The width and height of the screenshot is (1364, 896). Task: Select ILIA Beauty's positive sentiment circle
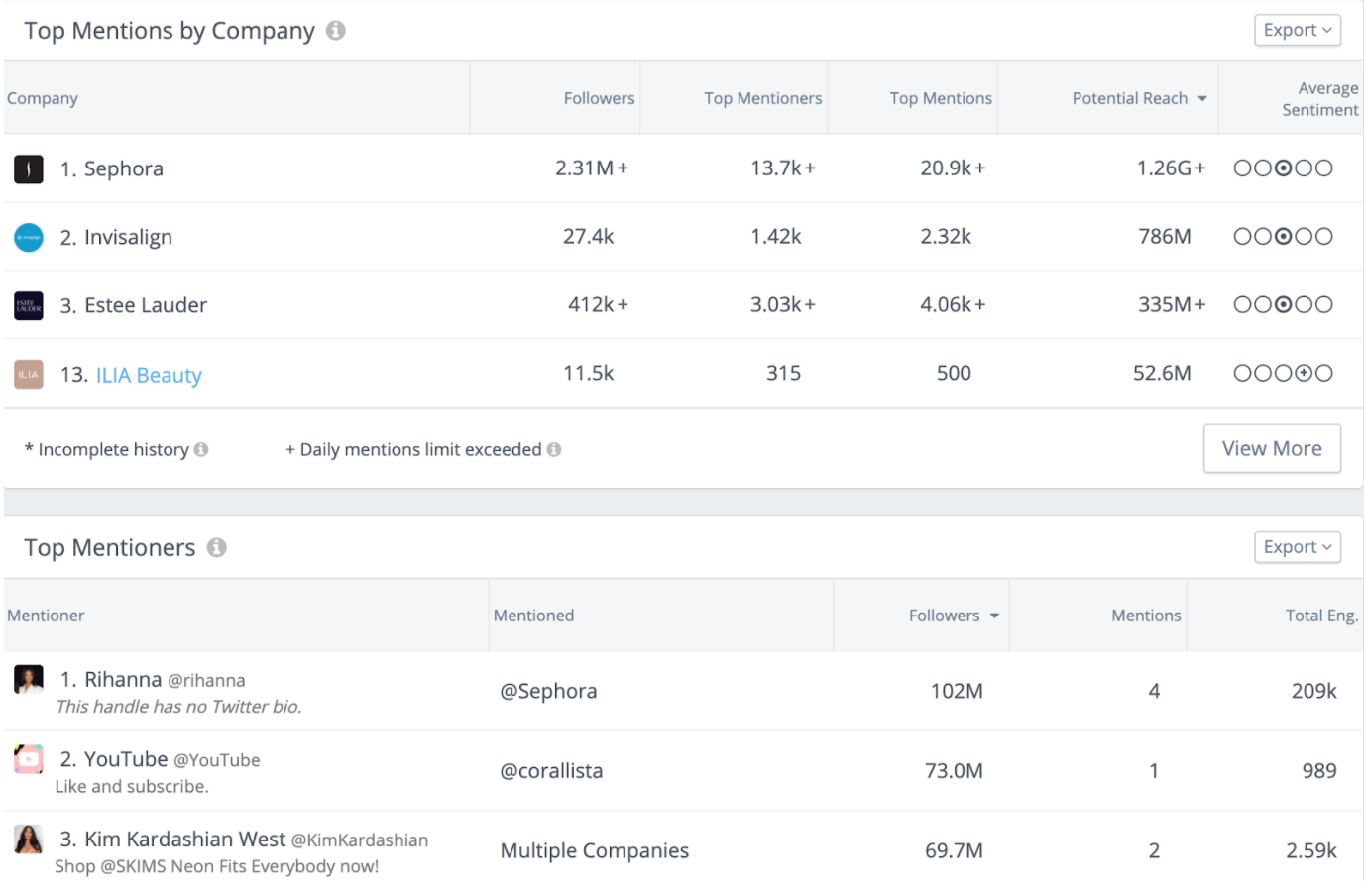click(x=1304, y=373)
